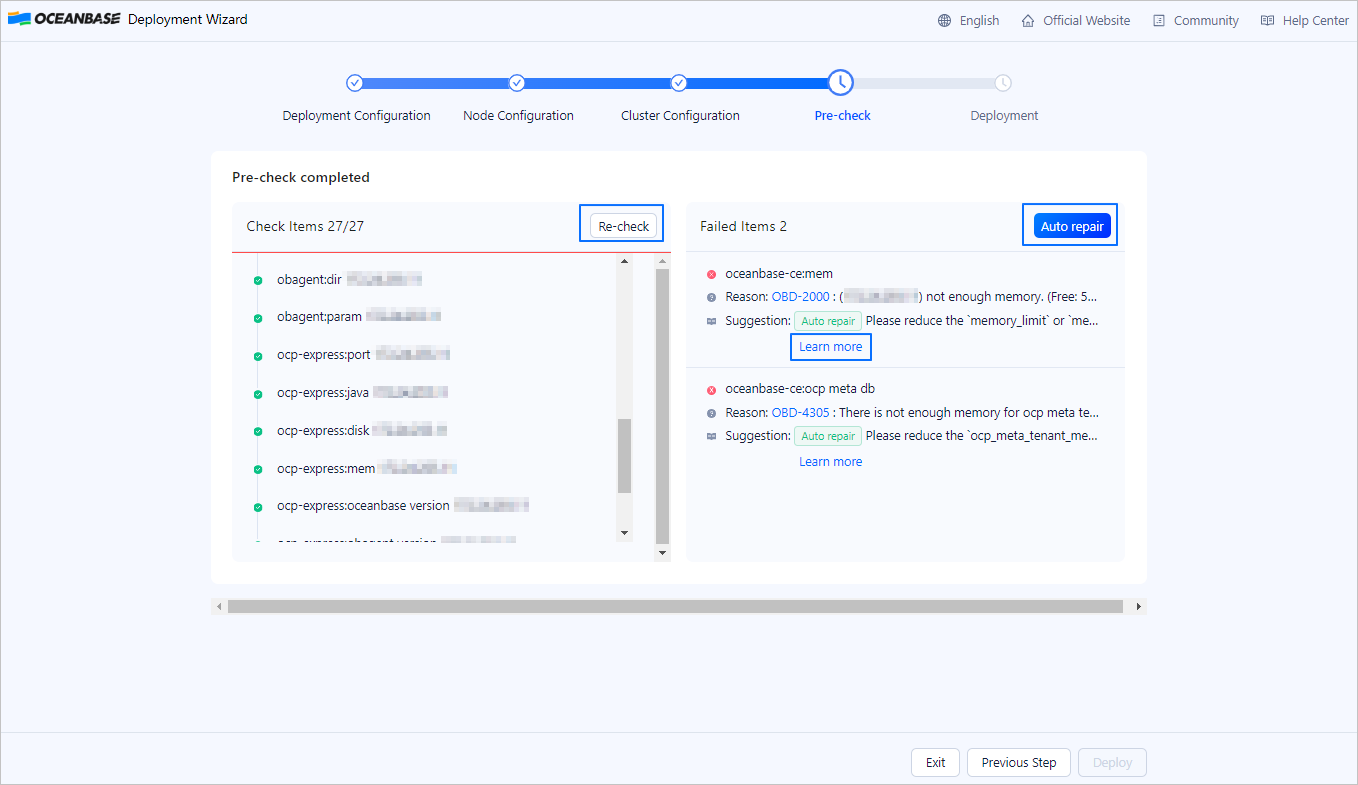Open the Community link
Screen dimensions: 1358x785
tap(1206, 20)
